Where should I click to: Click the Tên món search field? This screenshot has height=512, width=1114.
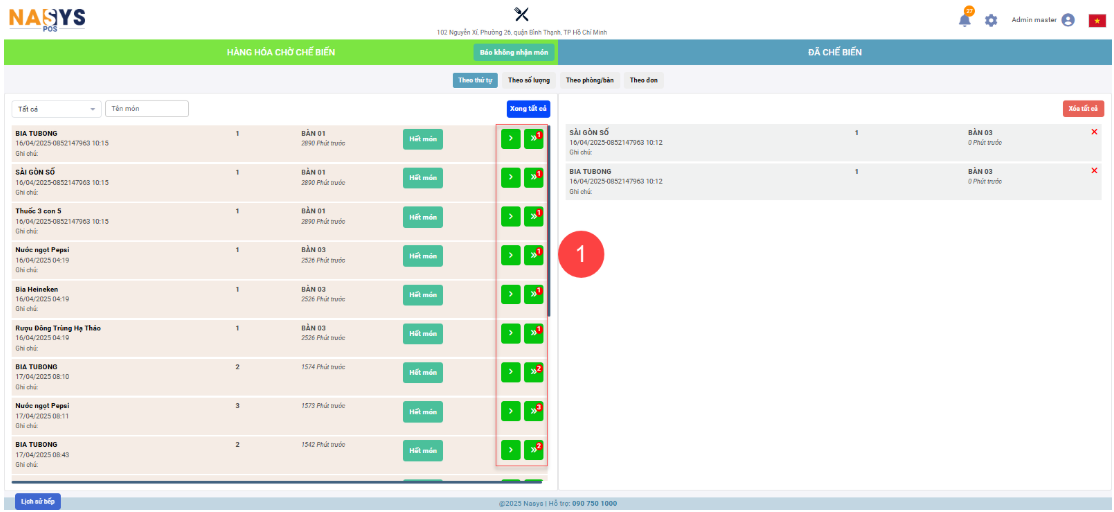147,109
